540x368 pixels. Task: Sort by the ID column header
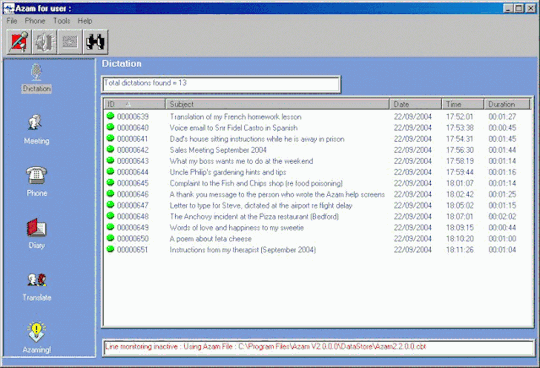[x=135, y=104]
